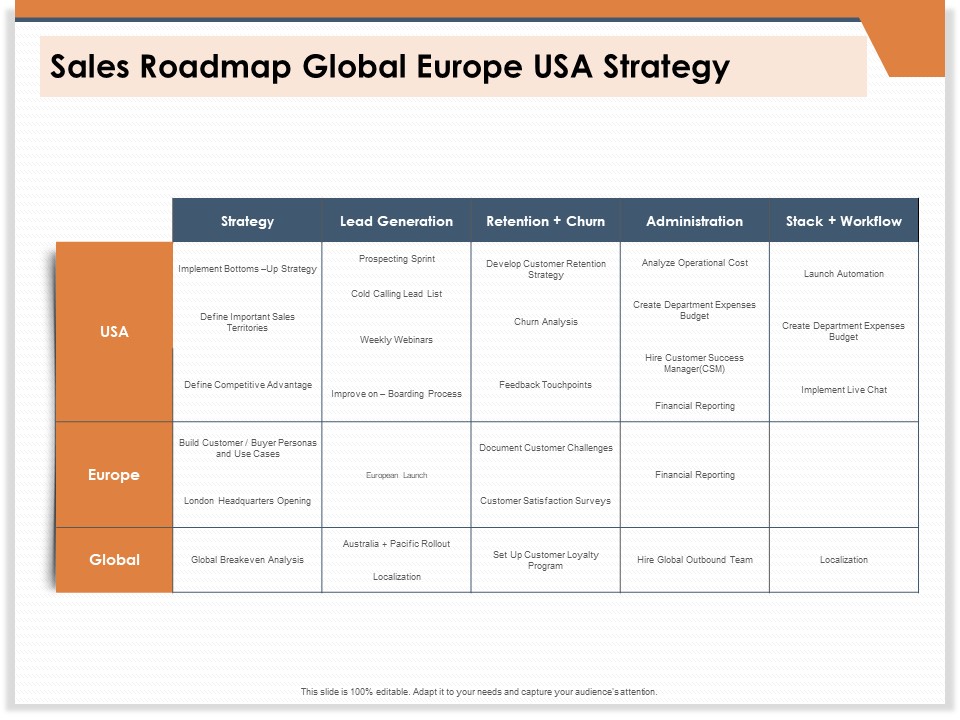960x720 pixels.
Task: Select 'Build Customer / Buyer Personas and Use Cases'
Action: [x=247, y=448]
